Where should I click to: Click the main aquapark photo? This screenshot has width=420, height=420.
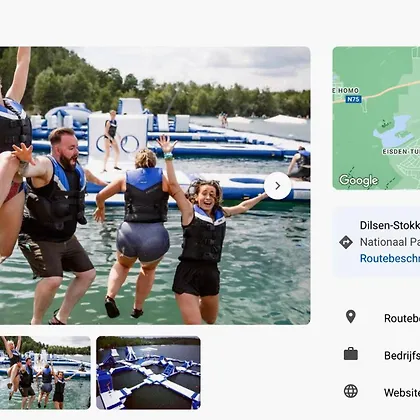pyautogui.click(x=155, y=186)
